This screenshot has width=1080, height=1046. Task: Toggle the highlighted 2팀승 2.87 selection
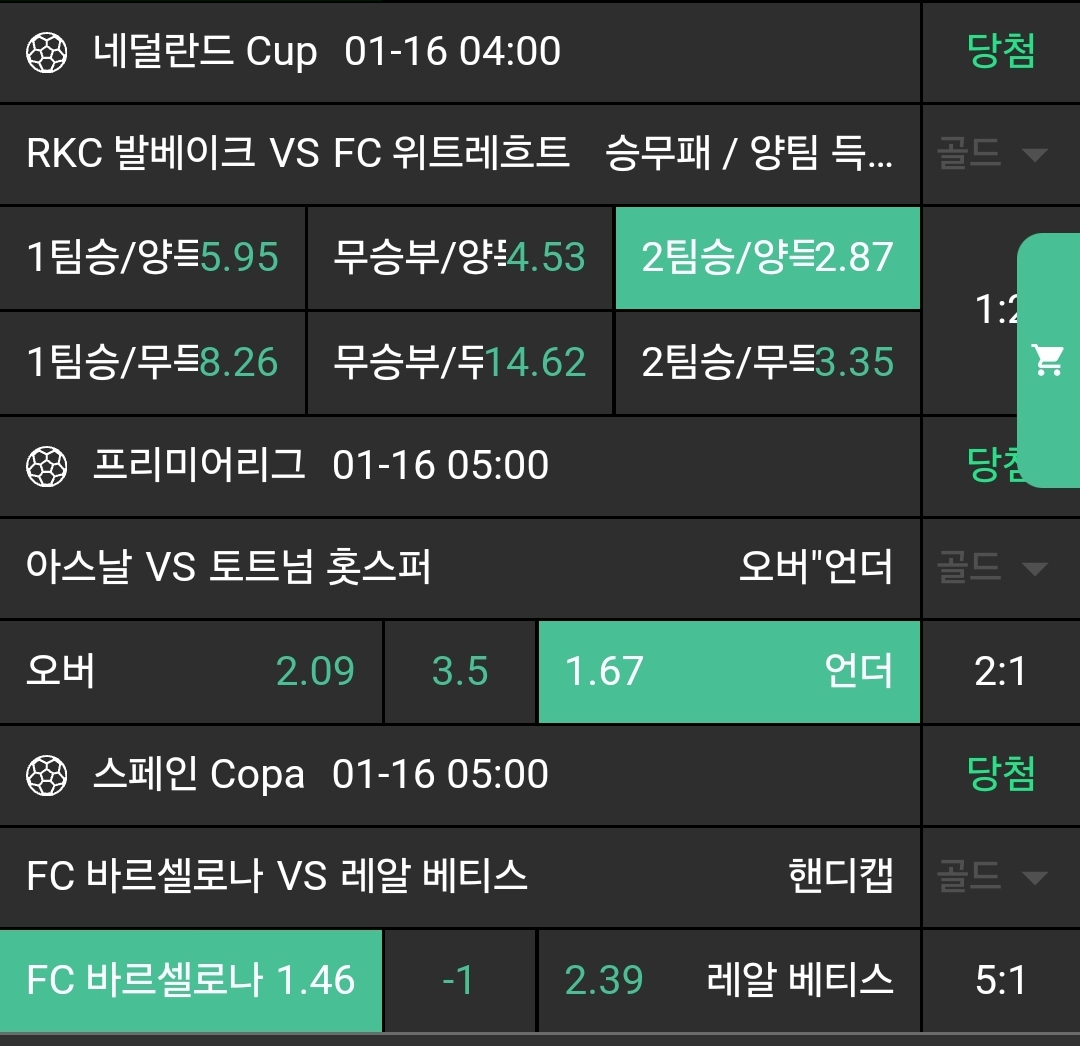(x=767, y=258)
